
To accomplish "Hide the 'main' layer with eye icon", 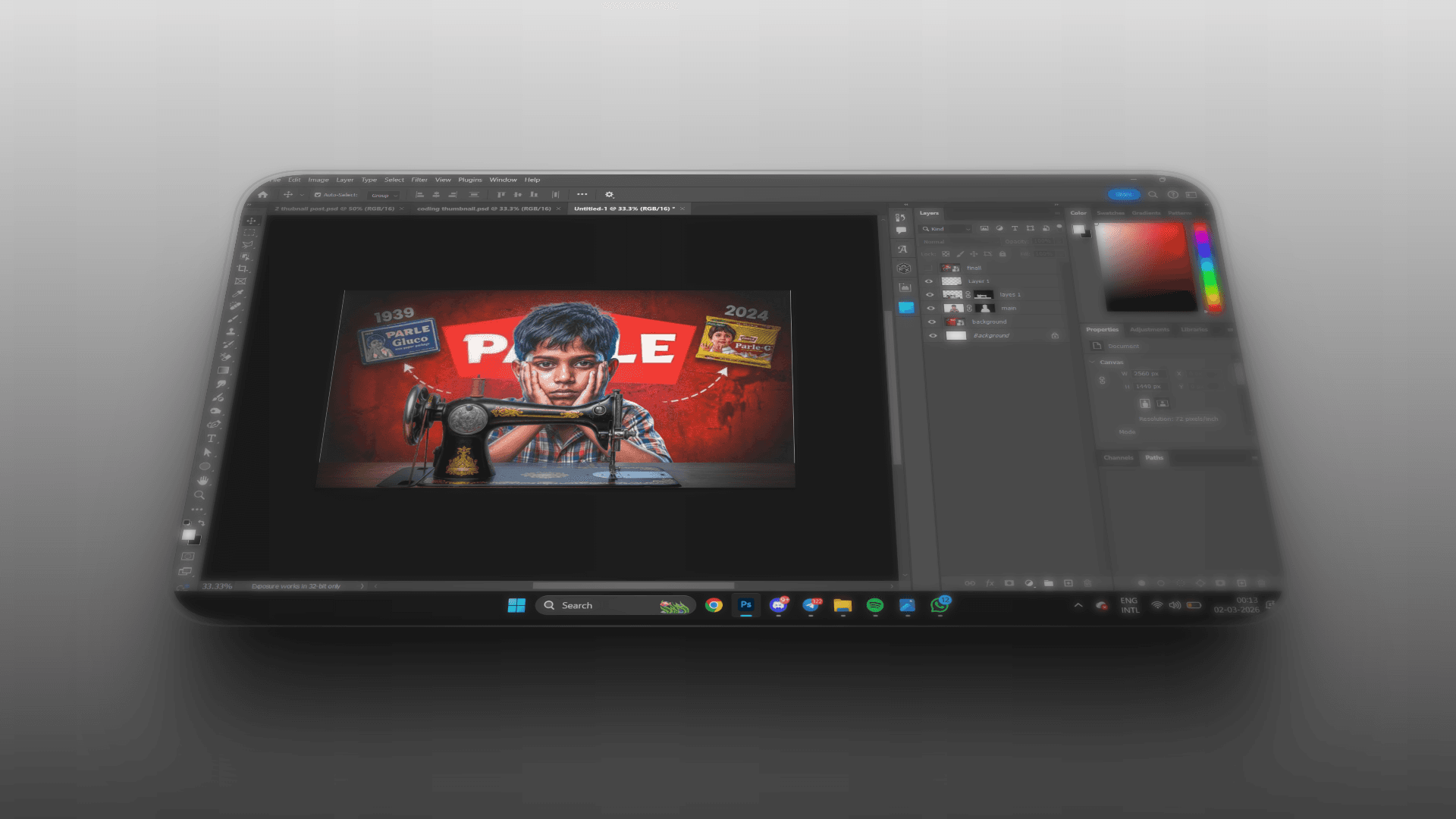I will click(930, 308).
